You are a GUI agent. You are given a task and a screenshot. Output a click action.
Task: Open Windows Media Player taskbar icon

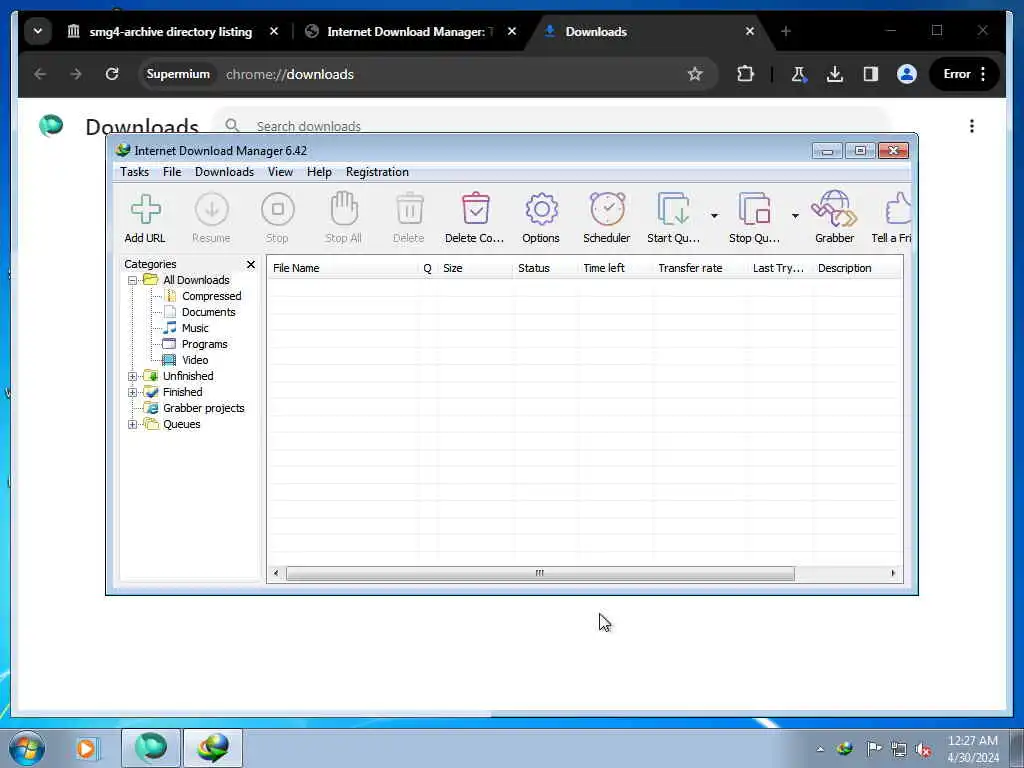point(86,748)
